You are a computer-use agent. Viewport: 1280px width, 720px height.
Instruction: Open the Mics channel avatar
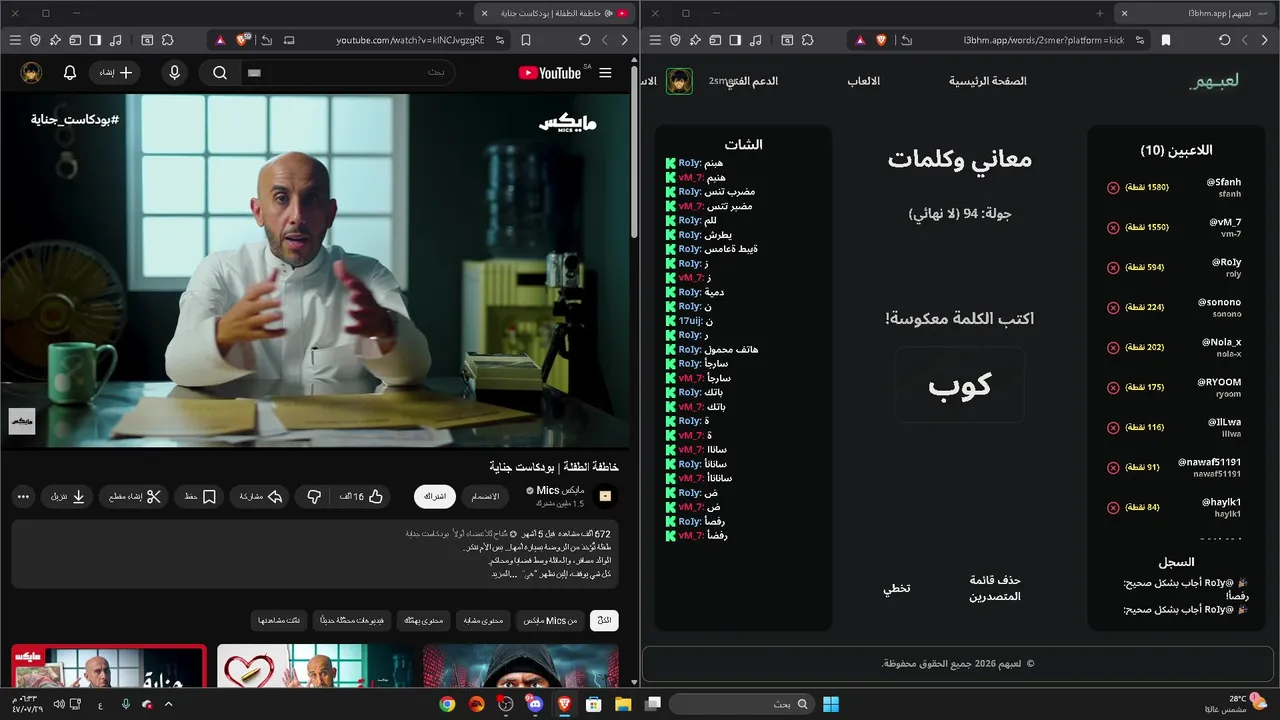click(x=605, y=496)
